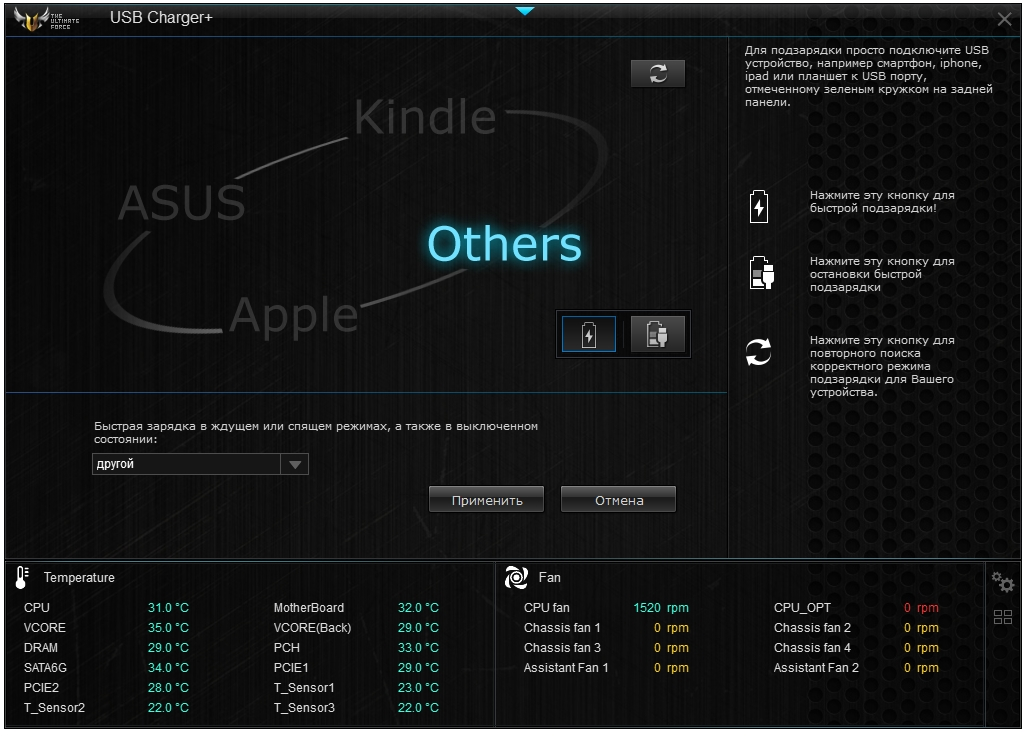
Task: Click the VCORE(Back) temperature label
Action: coord(312,627)
